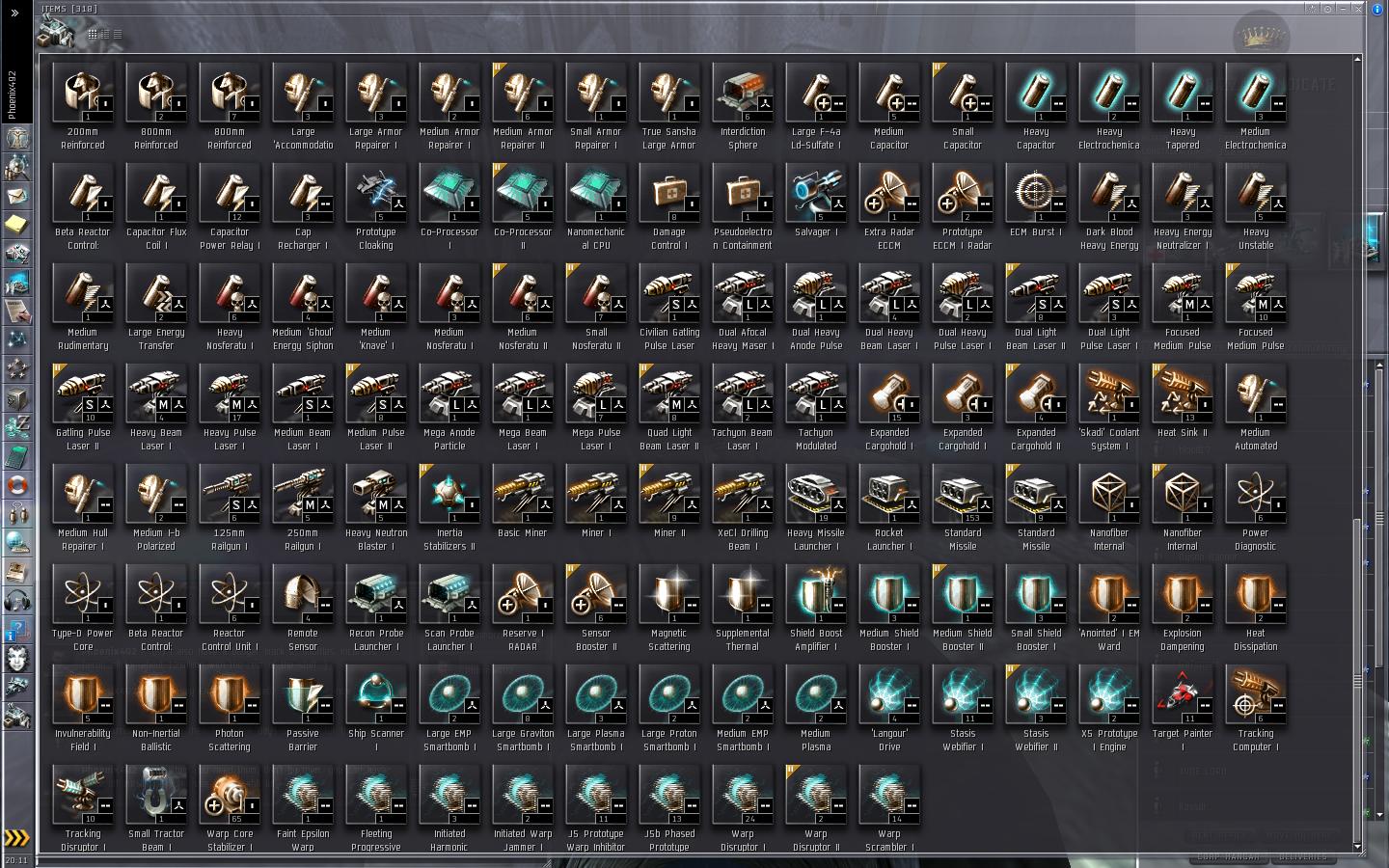Switch to icon grid view mode

pos(93,34)
